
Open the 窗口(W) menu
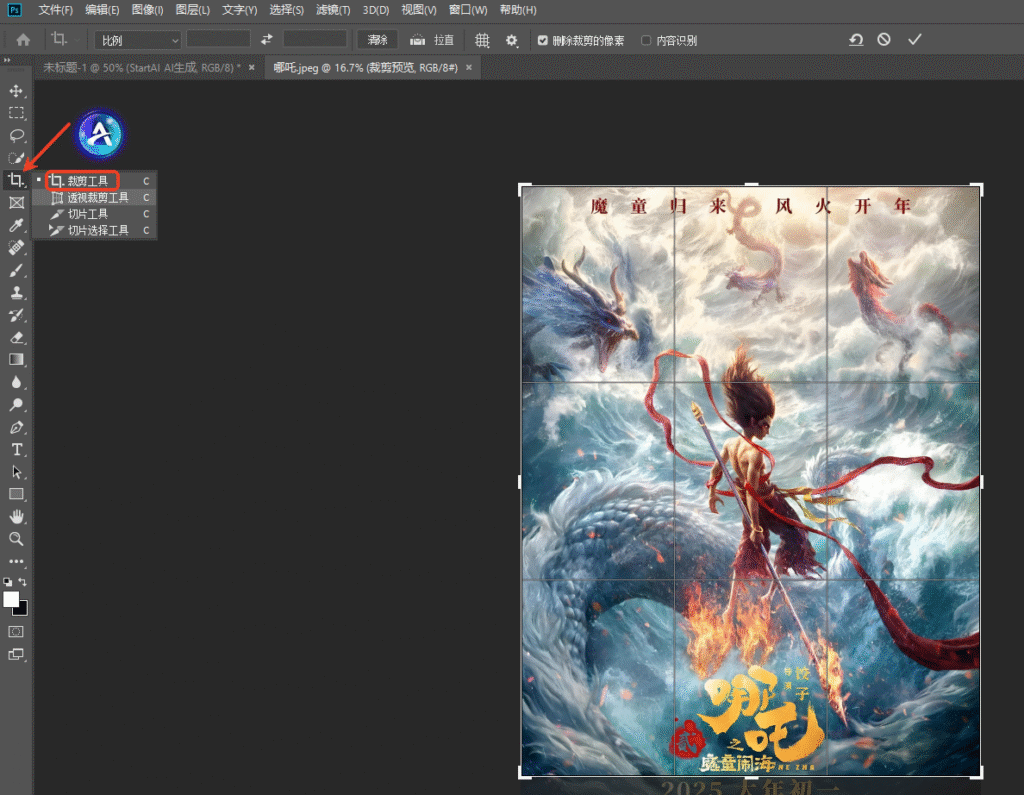pyautogui.click(x=468, y=10)
